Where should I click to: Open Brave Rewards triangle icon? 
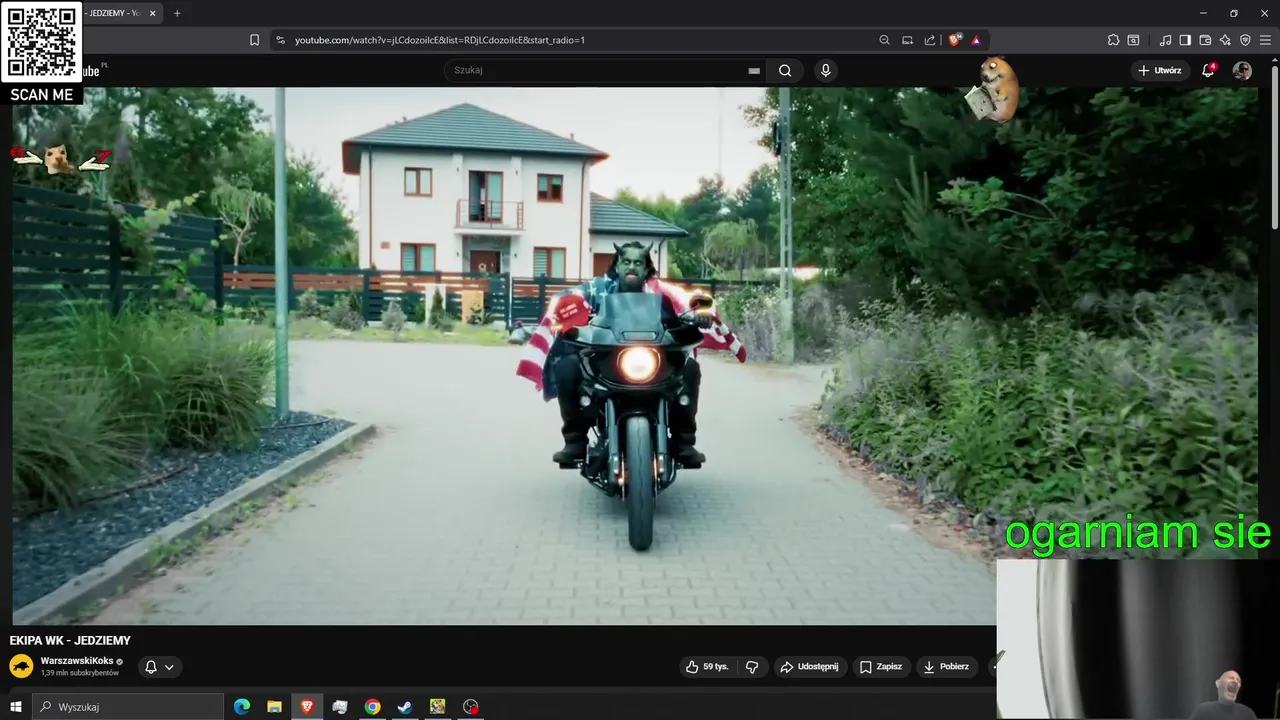click(x=976, y=40)
